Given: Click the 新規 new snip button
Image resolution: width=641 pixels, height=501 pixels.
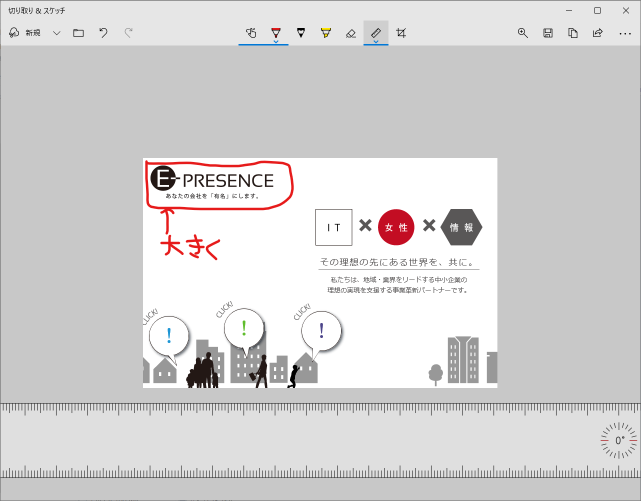Looking at the screenshot, I should pos(25,33).
